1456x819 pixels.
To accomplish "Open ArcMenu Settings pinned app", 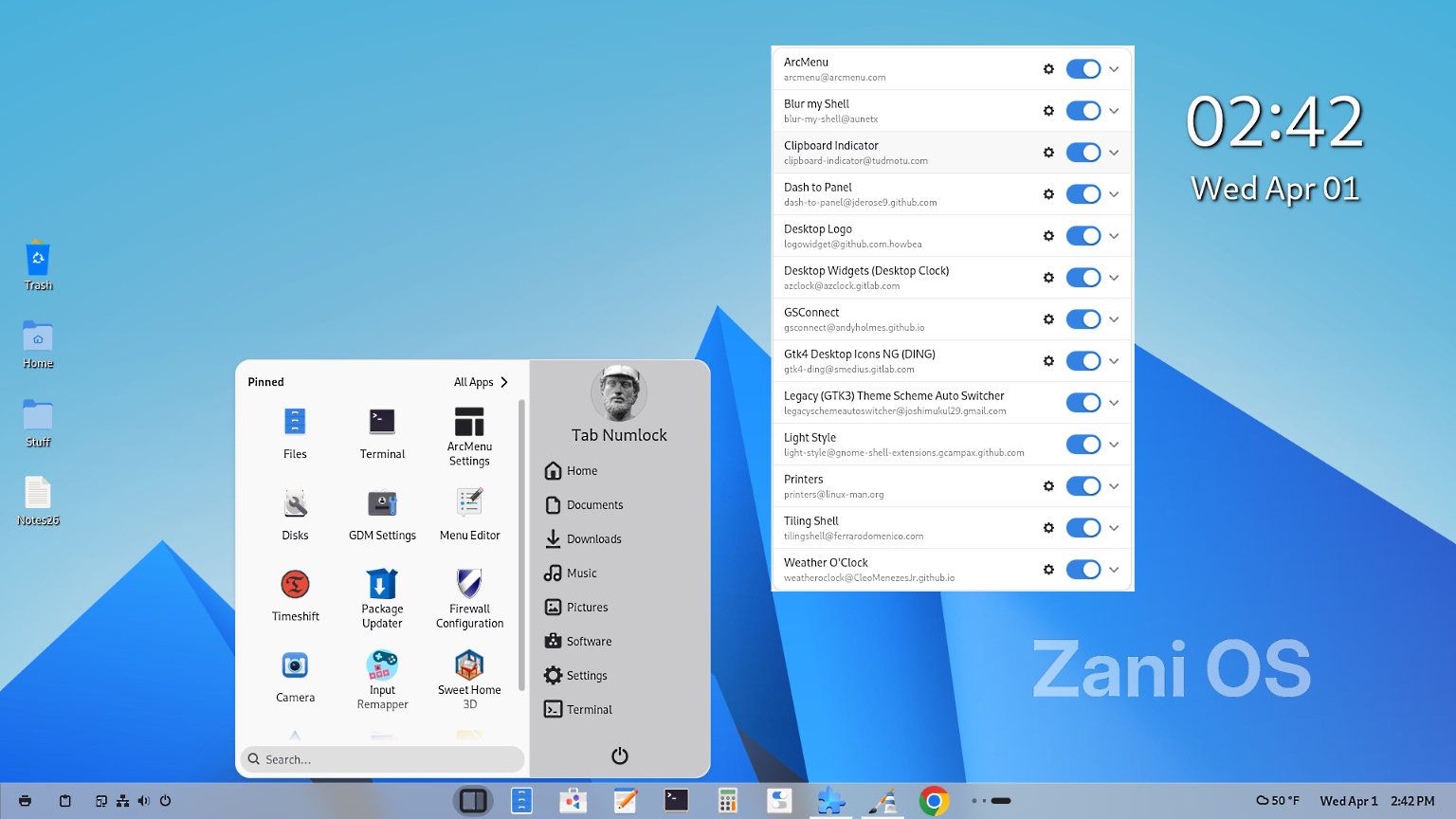I will point(469,435).
